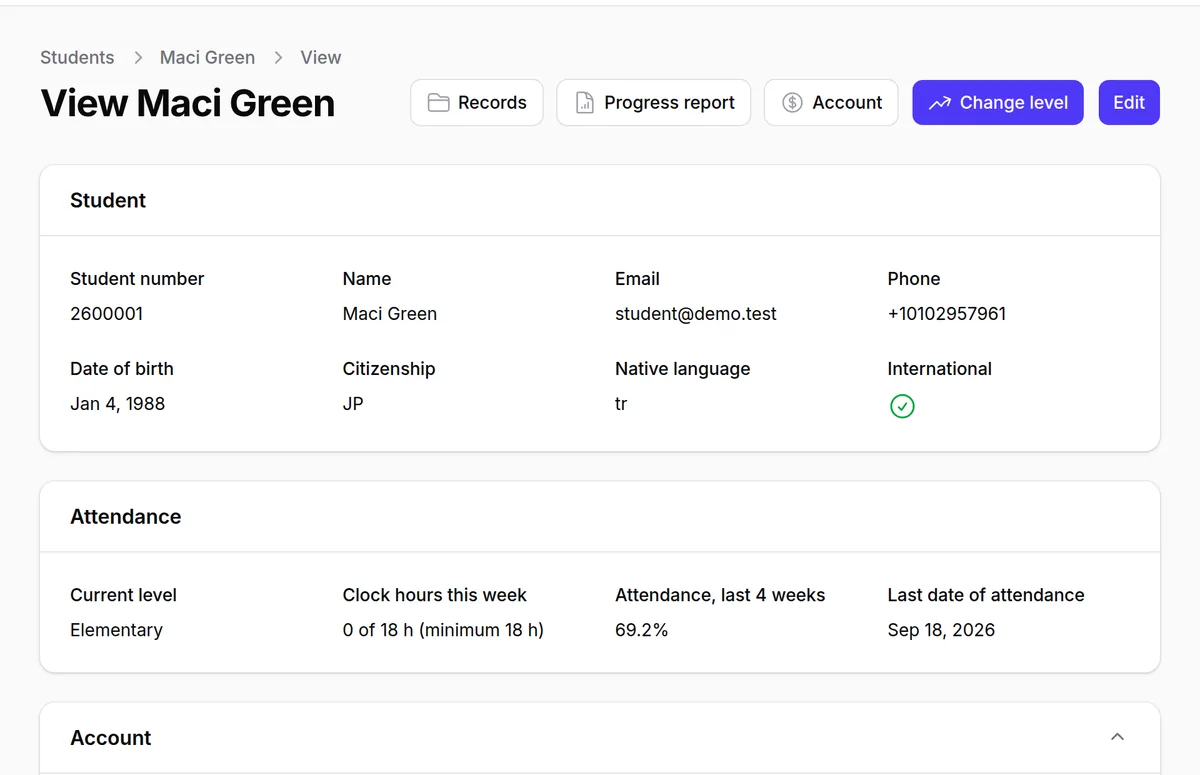This screenshot has height=775, width=1200.
Task: Open the Progress report text
Action: click(669, 103)
